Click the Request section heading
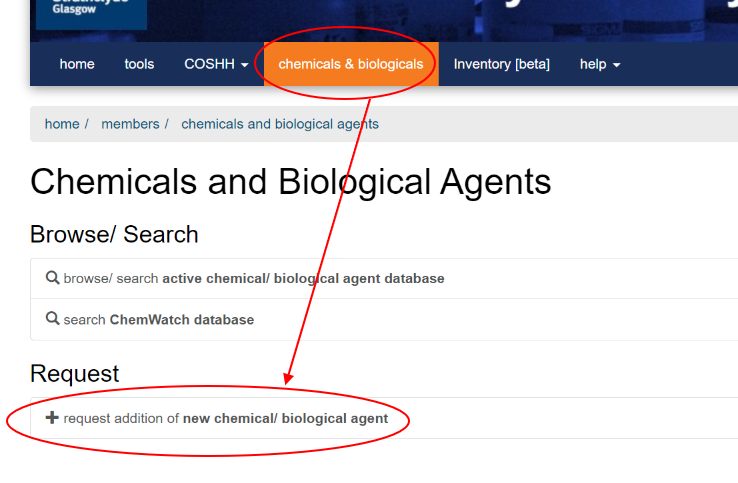 point(75,373)
